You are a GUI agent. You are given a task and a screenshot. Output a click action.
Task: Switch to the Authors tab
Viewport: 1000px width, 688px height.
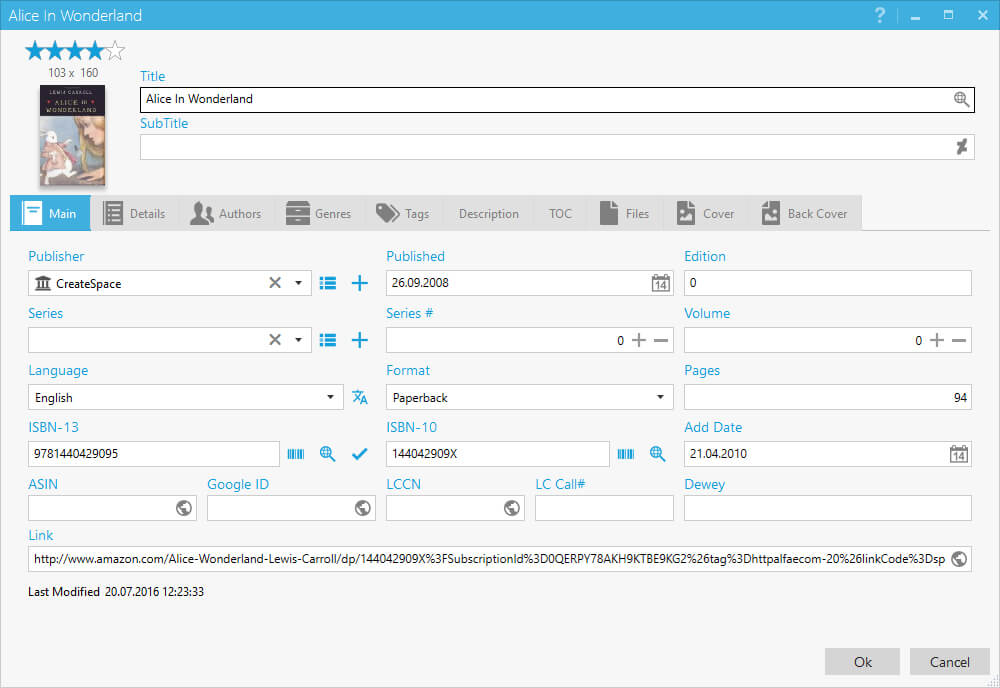pyautogui.click(x=226, y=213)
